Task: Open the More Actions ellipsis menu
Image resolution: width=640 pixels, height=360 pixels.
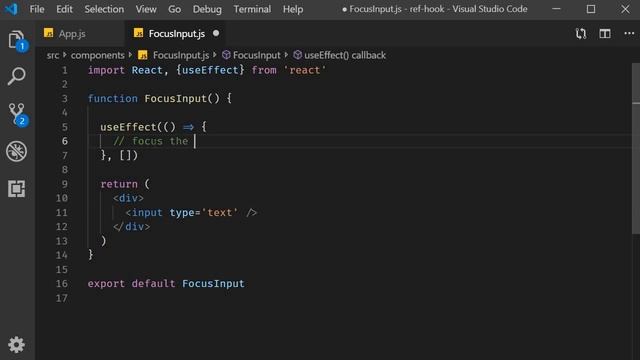Action: pos(629,33)
